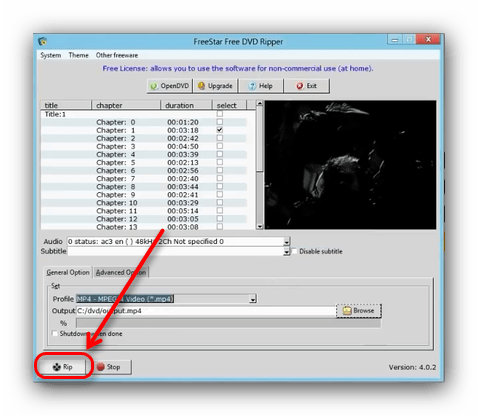Image resolution: width=478 pixels, height=416 pixels.
Task: Check the Chapter 5 select checkbox
Action: (x=220, y=162)
